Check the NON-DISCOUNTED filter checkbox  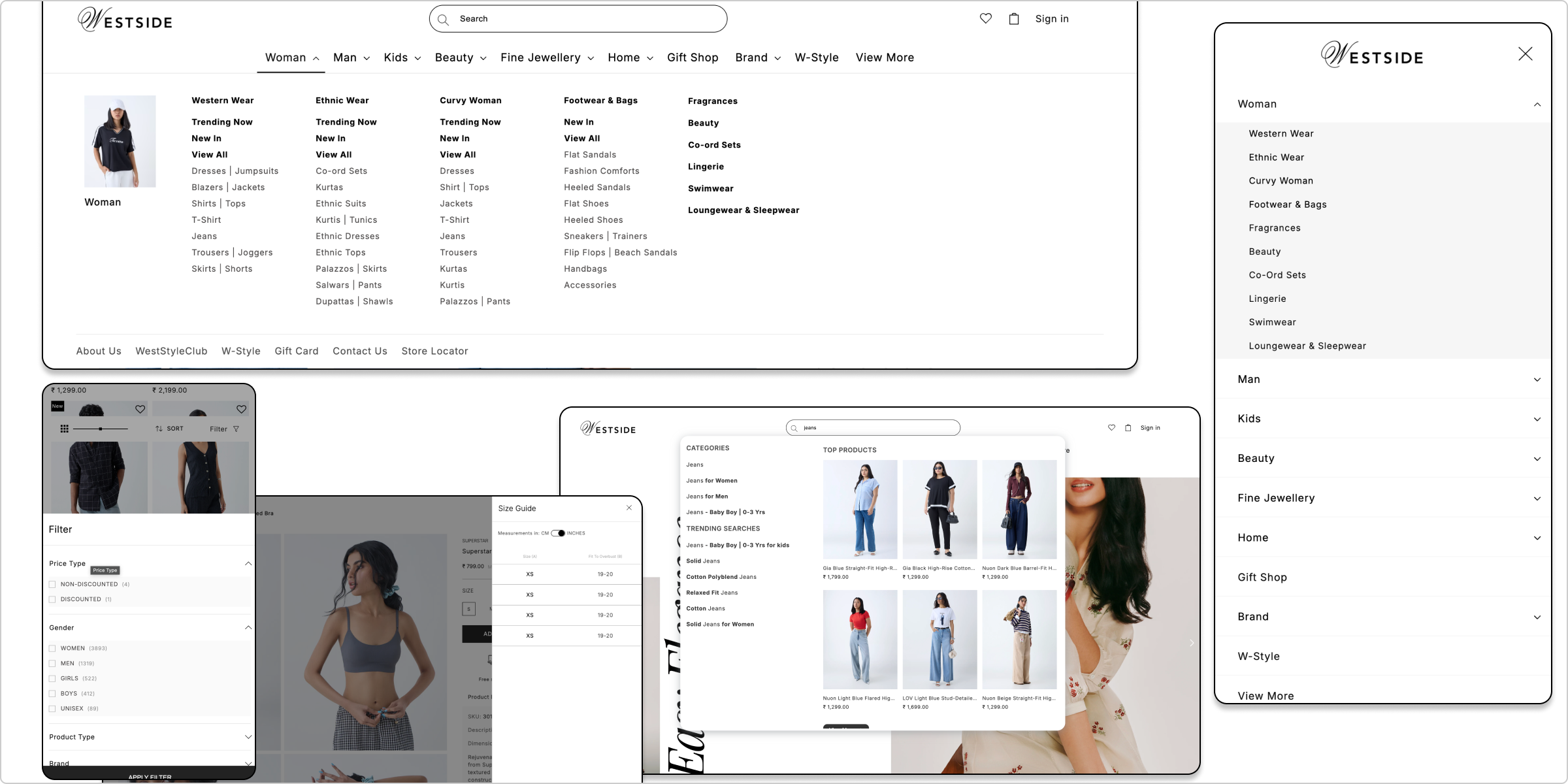point(52,585)
